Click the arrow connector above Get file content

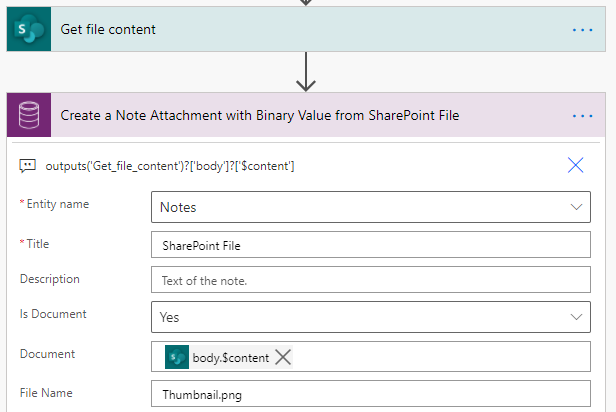pyautogui.click(x=307, y=2)
